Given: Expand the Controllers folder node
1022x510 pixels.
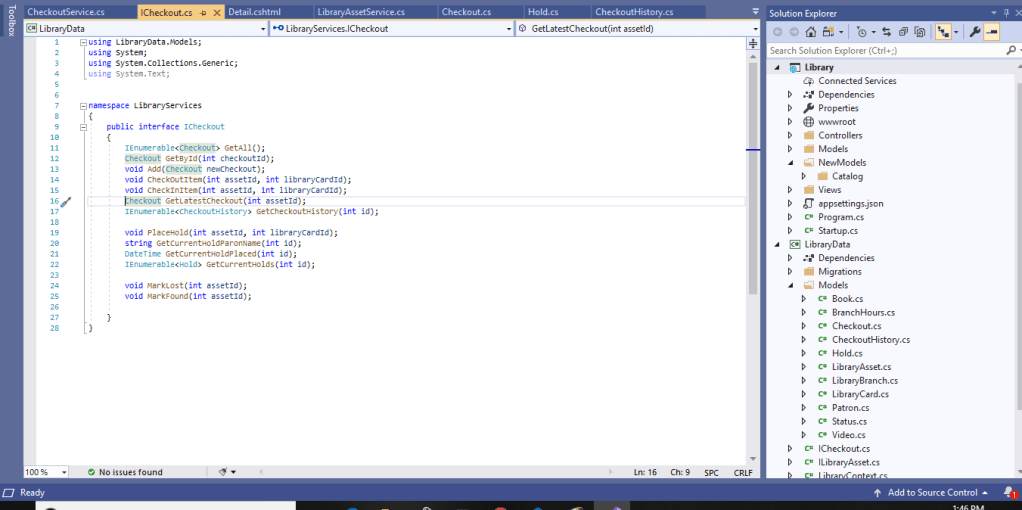Looking at the screenshot, I should pyautogui.click(x=790, y=135).
